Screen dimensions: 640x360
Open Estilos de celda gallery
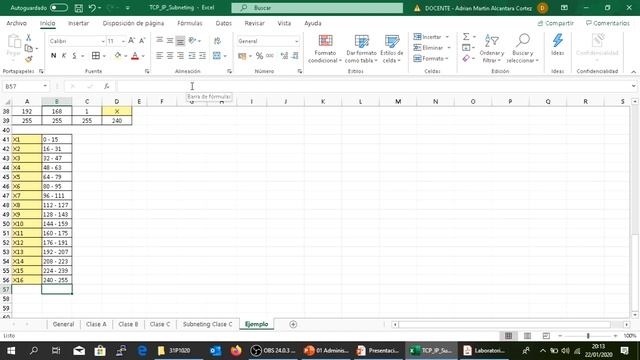[x=391, y=49]
